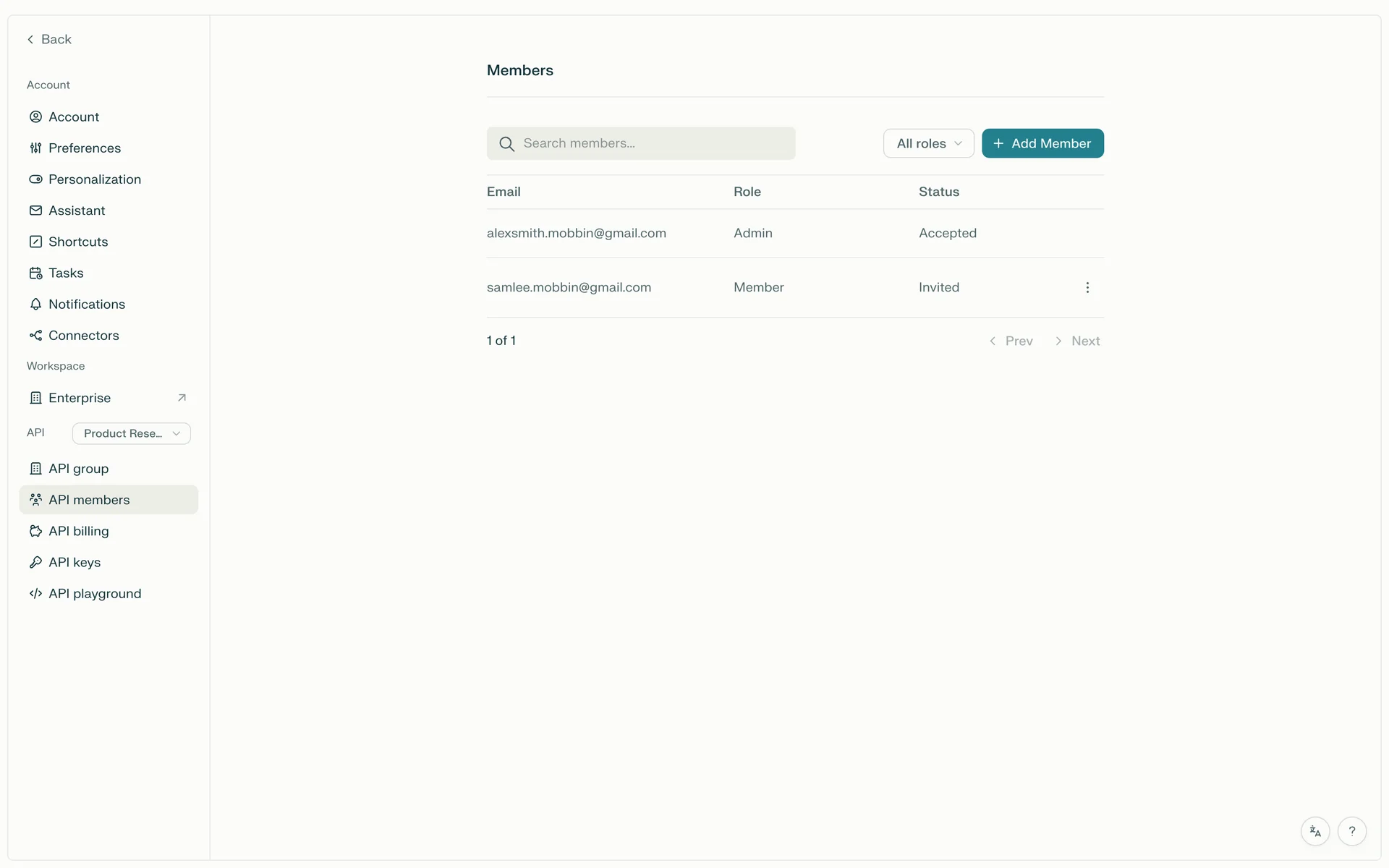The width and height of the screenshot is (1389, 868).
Task: Click the three-dot menu for samlee.mobbin@gmail.com
Action: pos(1087,287)
